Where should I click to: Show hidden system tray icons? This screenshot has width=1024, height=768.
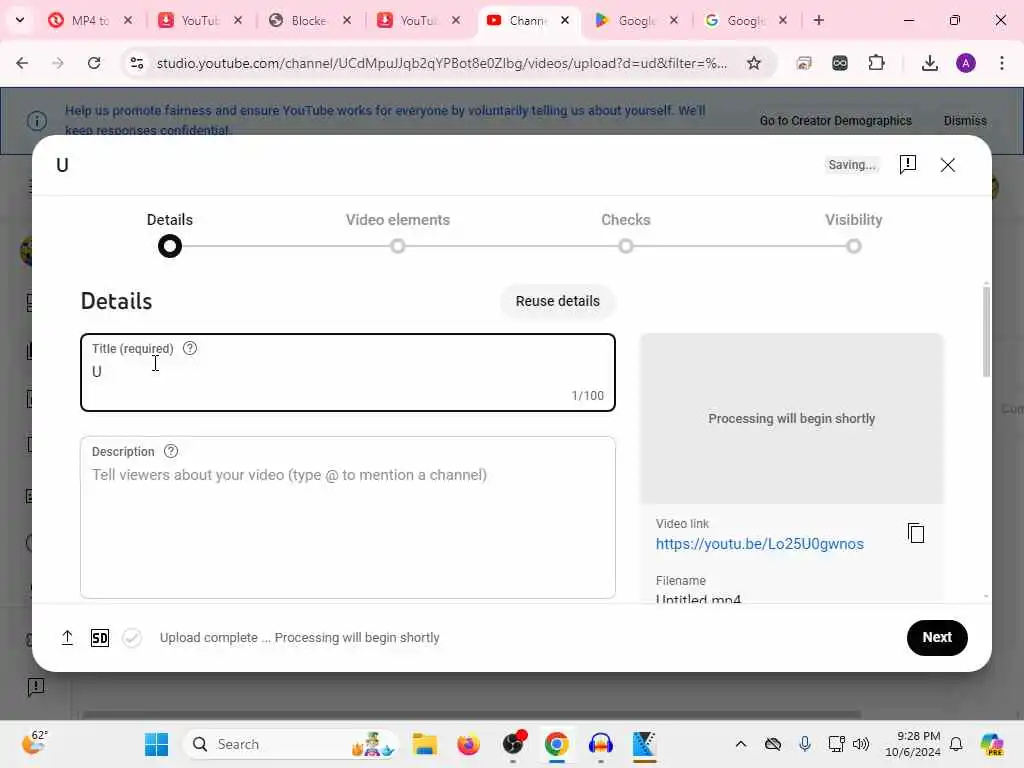click(x=741, y=744)
